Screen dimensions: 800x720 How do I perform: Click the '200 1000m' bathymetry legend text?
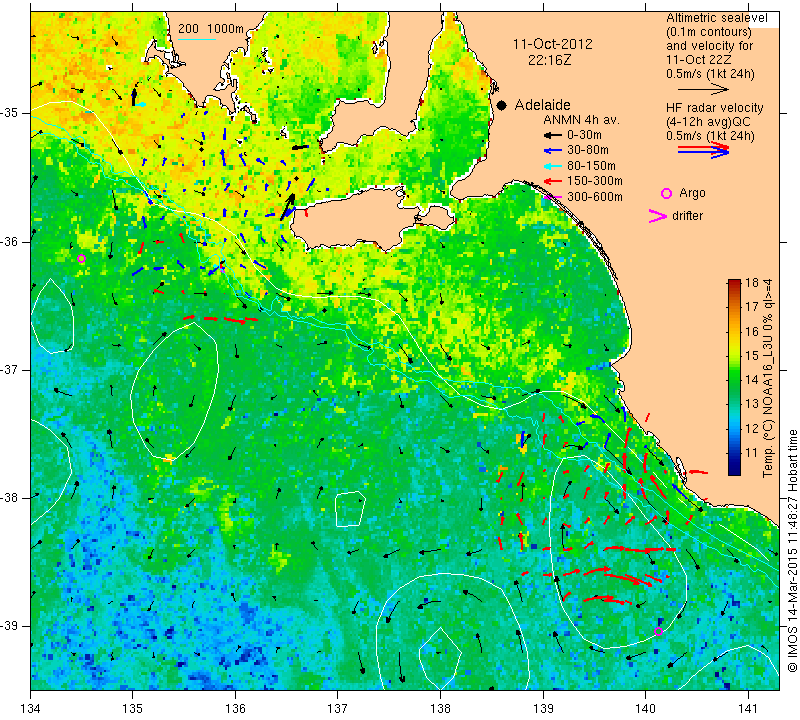[x=211, y=29]
